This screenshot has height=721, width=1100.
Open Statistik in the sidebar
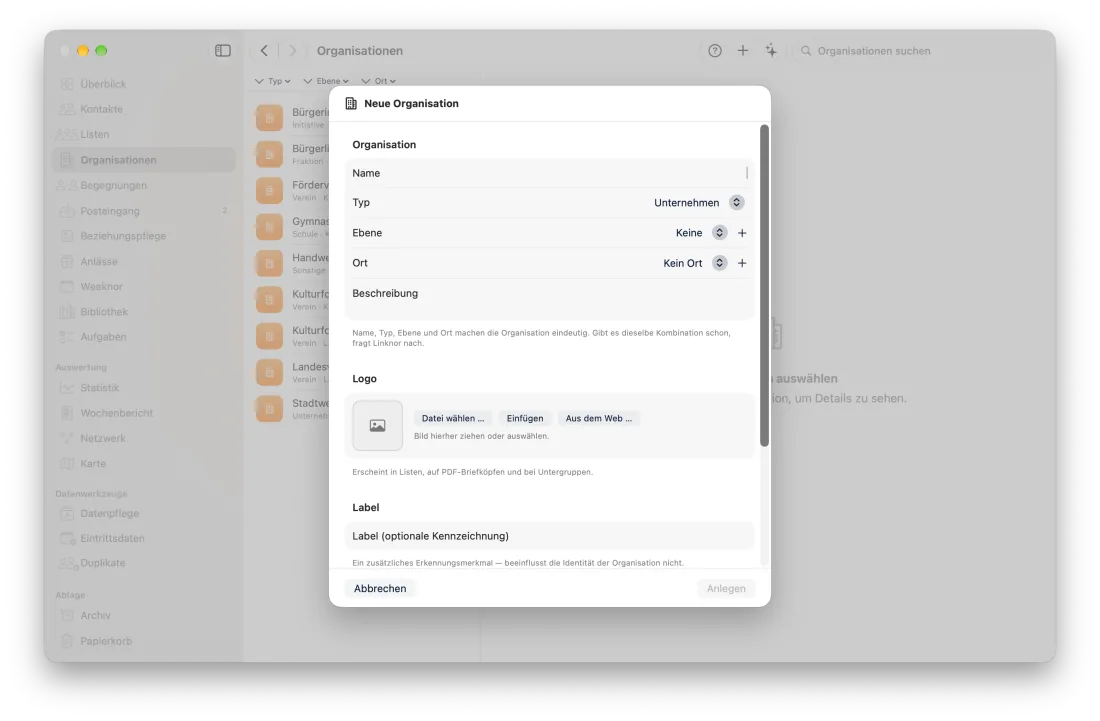(x=144, y=388)
